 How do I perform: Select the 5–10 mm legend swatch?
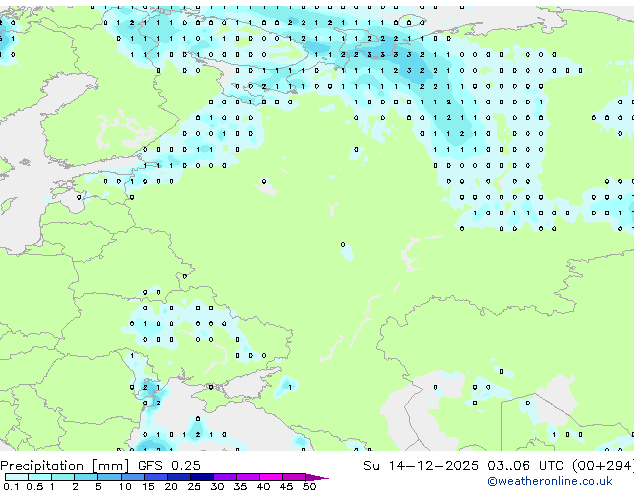point(109,477)
